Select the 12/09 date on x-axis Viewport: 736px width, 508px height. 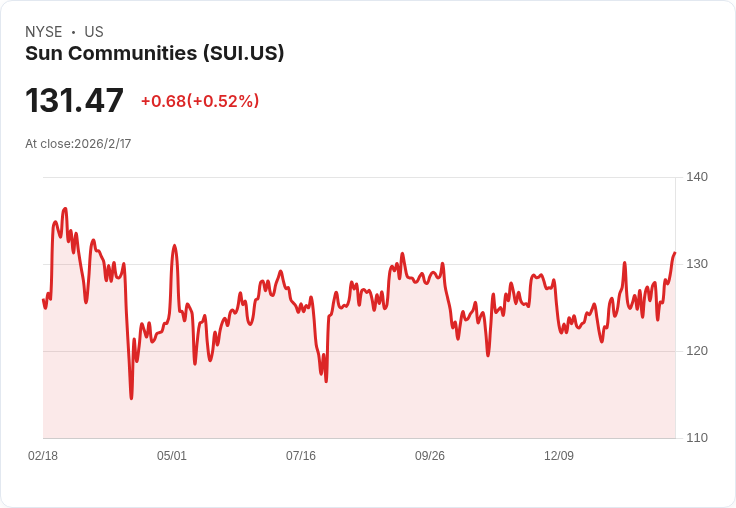pos(559,456)
